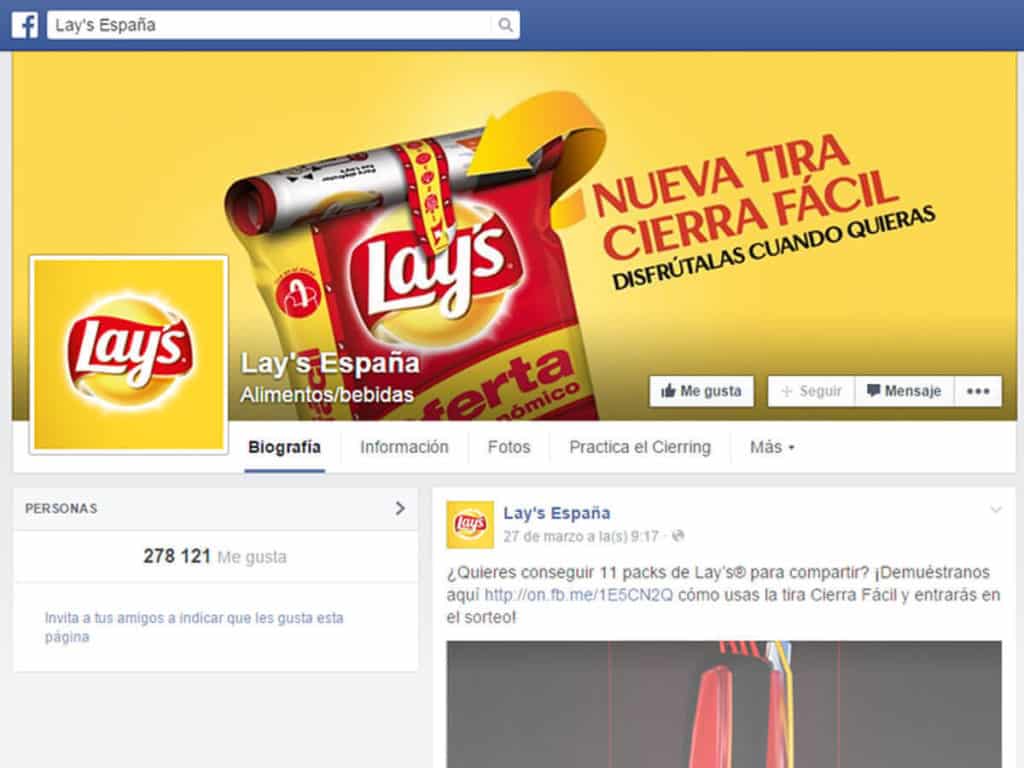The width and height of the screenshot is (1024, 768).
Task: Open the Fotos tab
Action: point(509,447)
